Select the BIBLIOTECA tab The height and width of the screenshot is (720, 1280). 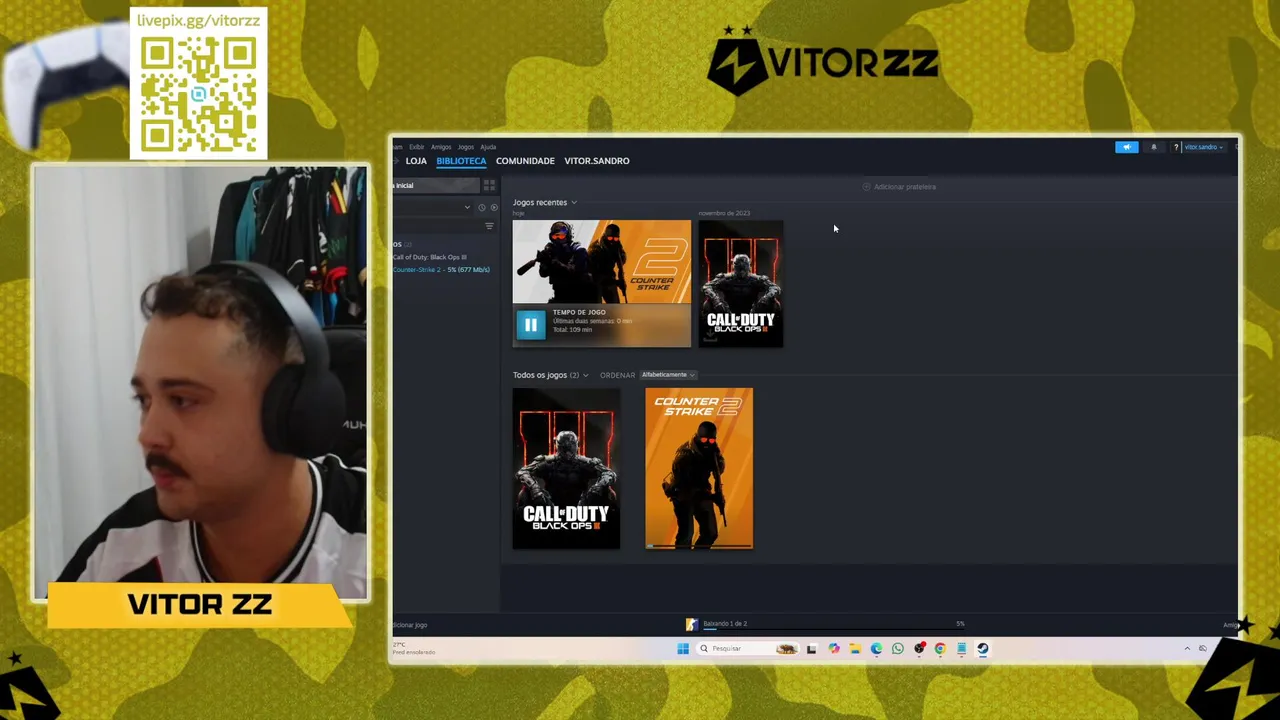pyautogui.click(x=461, y=161)
